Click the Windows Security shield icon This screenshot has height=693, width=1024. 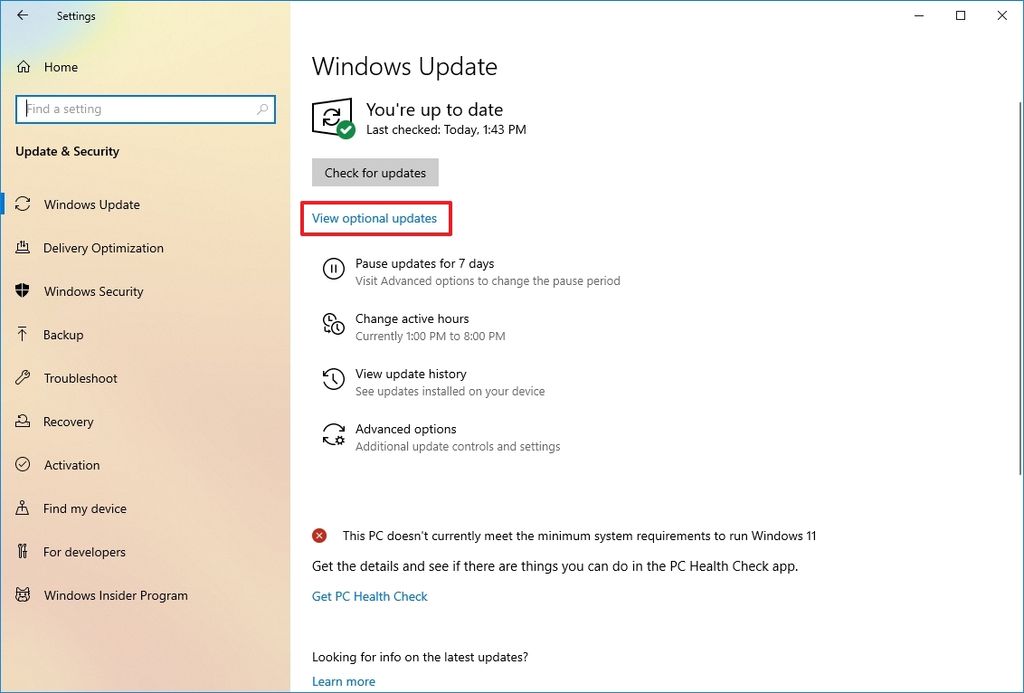(x=24, y=291)
